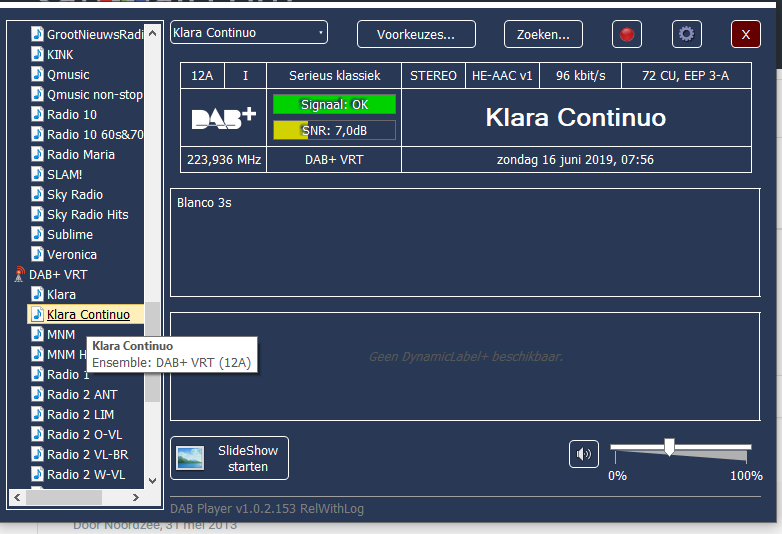Viewport: 782px width, 534px height.
Task: Select Radio 2 VL-BR station
Action: 87,454
